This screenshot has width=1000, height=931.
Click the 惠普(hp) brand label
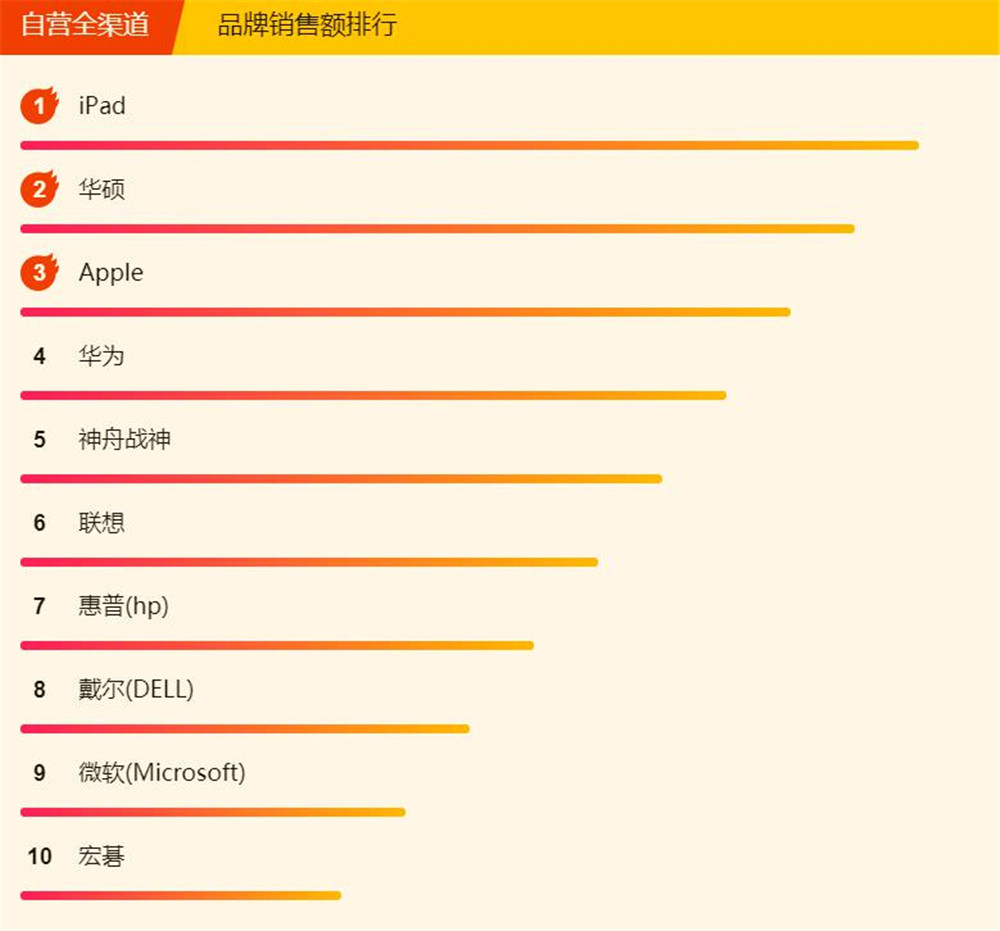pyautogui.click(x=120, y=606)
